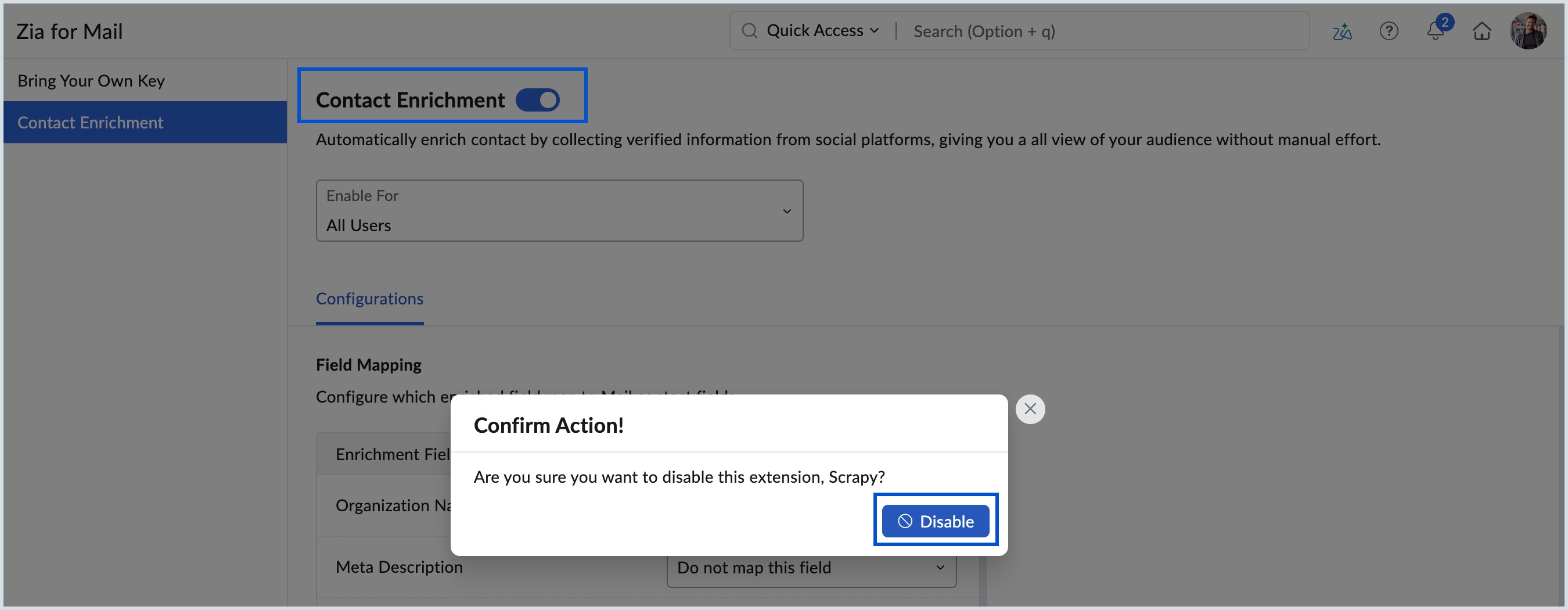Screen dimensions: 1568x610
Task: Confirm by clicking the Disable button
Action: (x=936, y=521)
